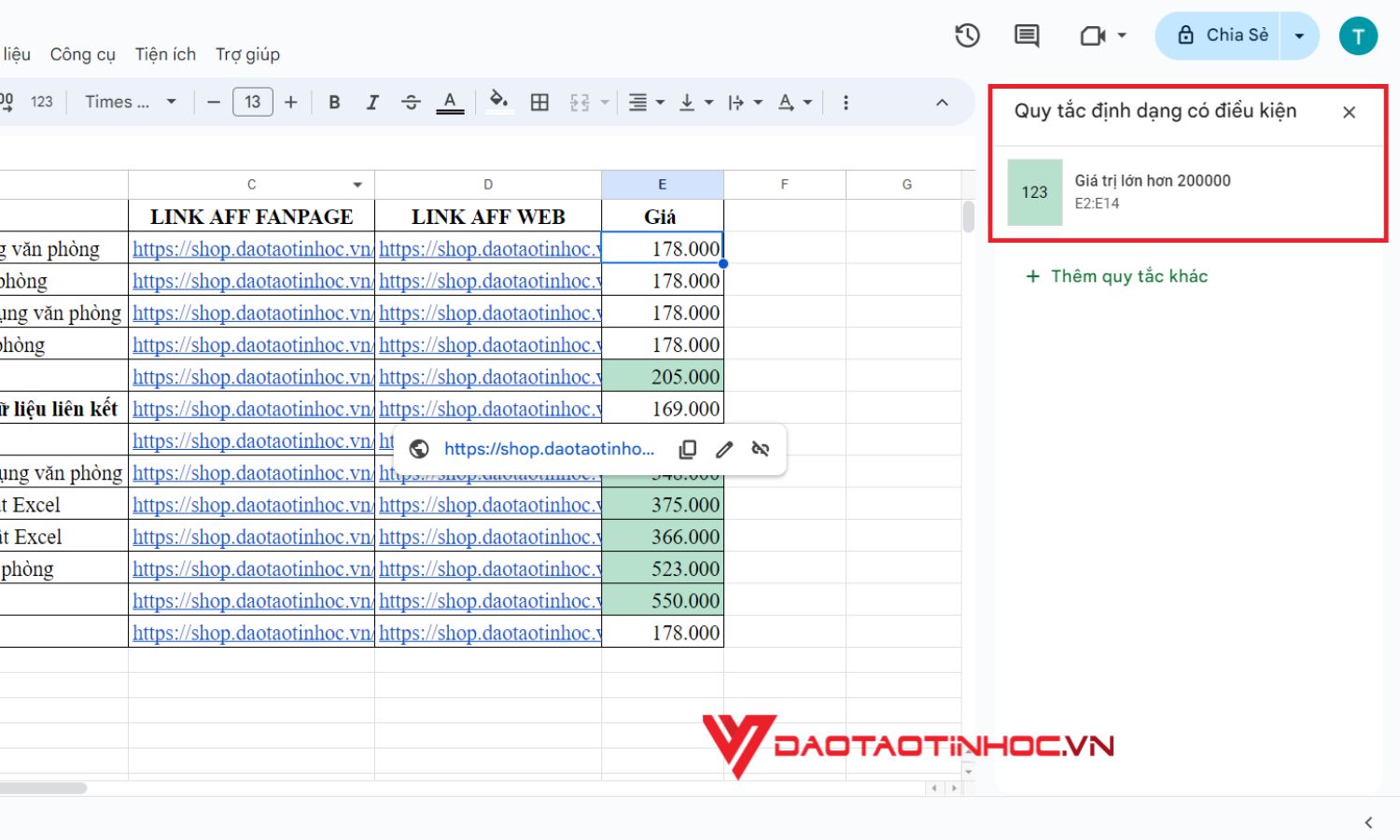Edit the link with the pencil icon
Image resolution: width=1400 pixels, height=840 pixels.
click(724, 449)
